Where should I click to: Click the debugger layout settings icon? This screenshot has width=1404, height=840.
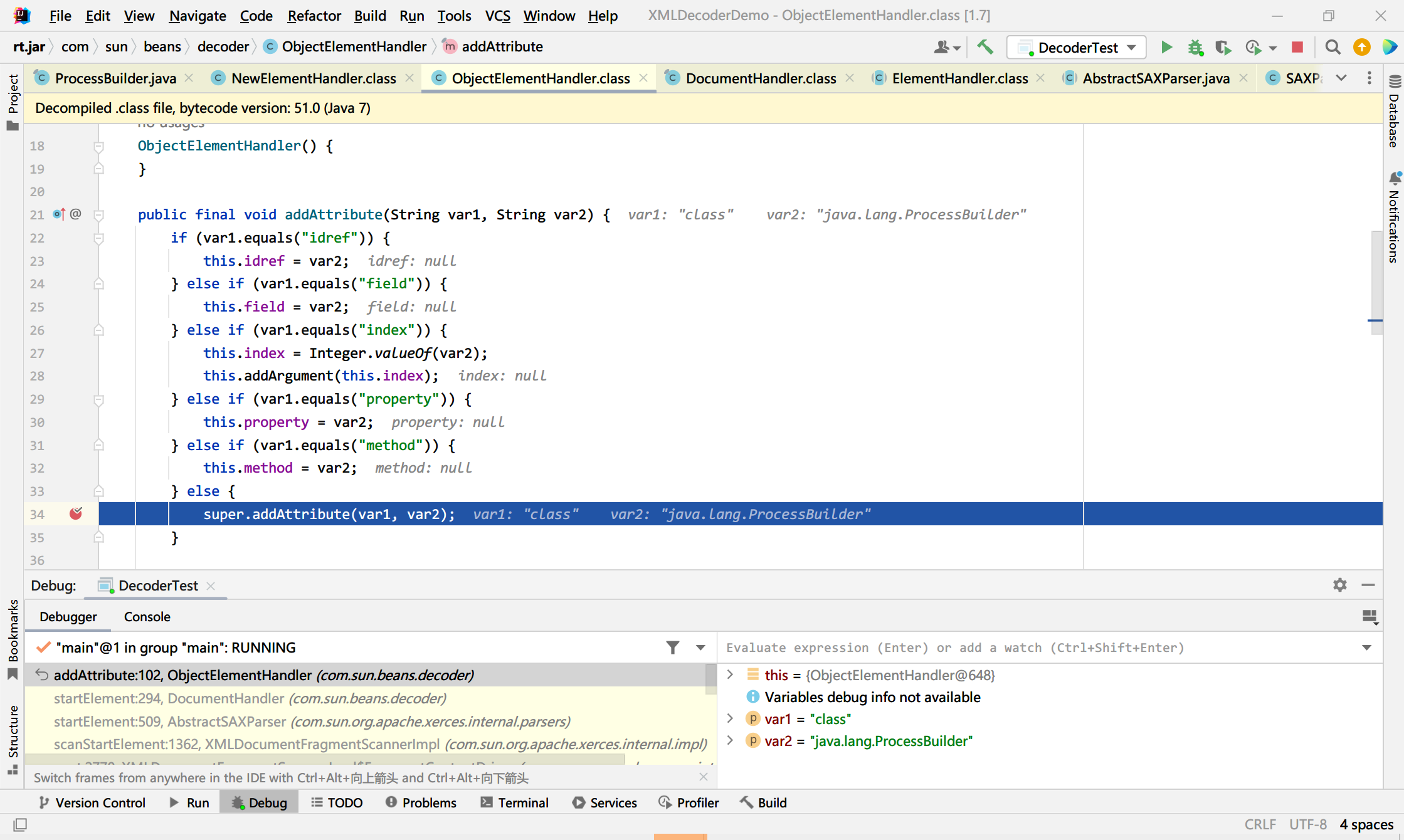pos(1370,617)
